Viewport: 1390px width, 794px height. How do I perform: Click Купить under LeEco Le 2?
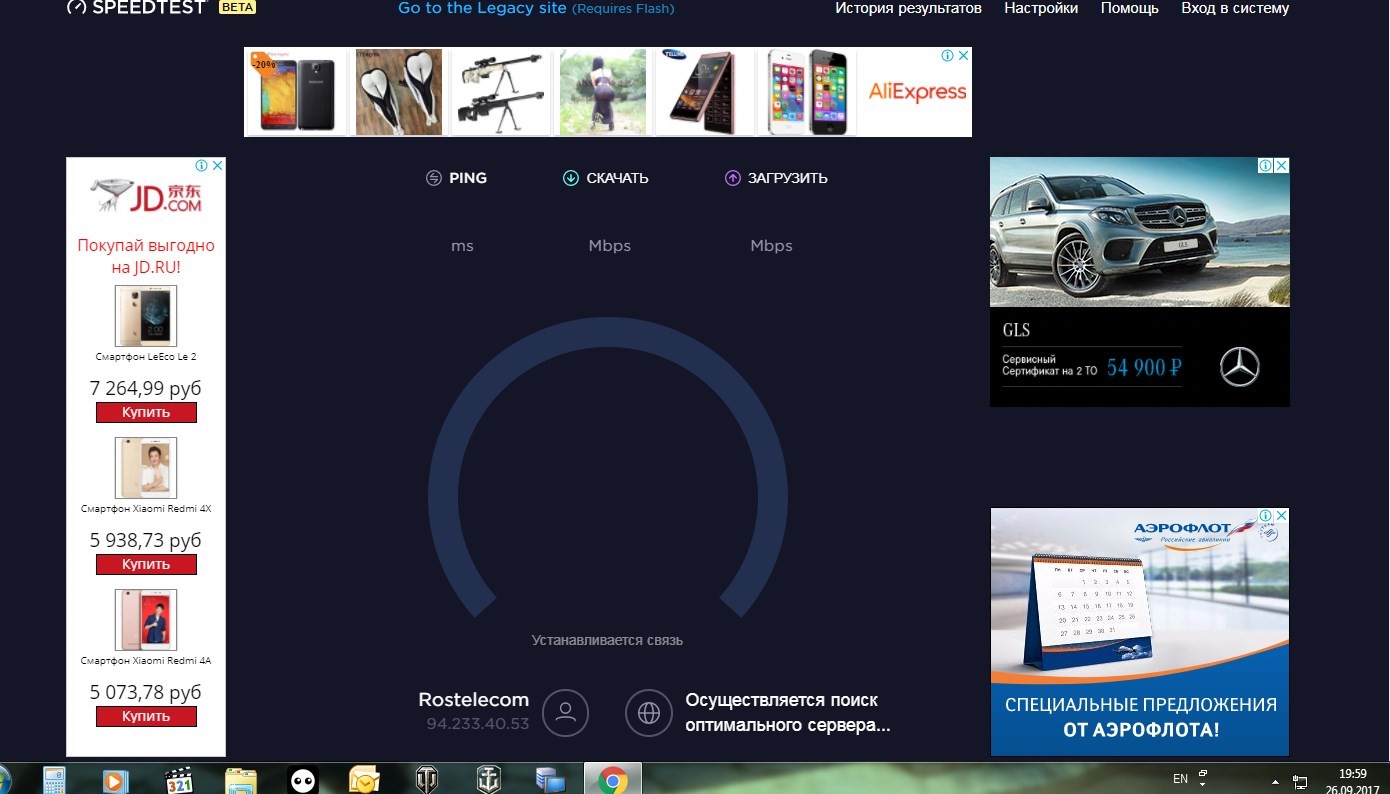146,412
